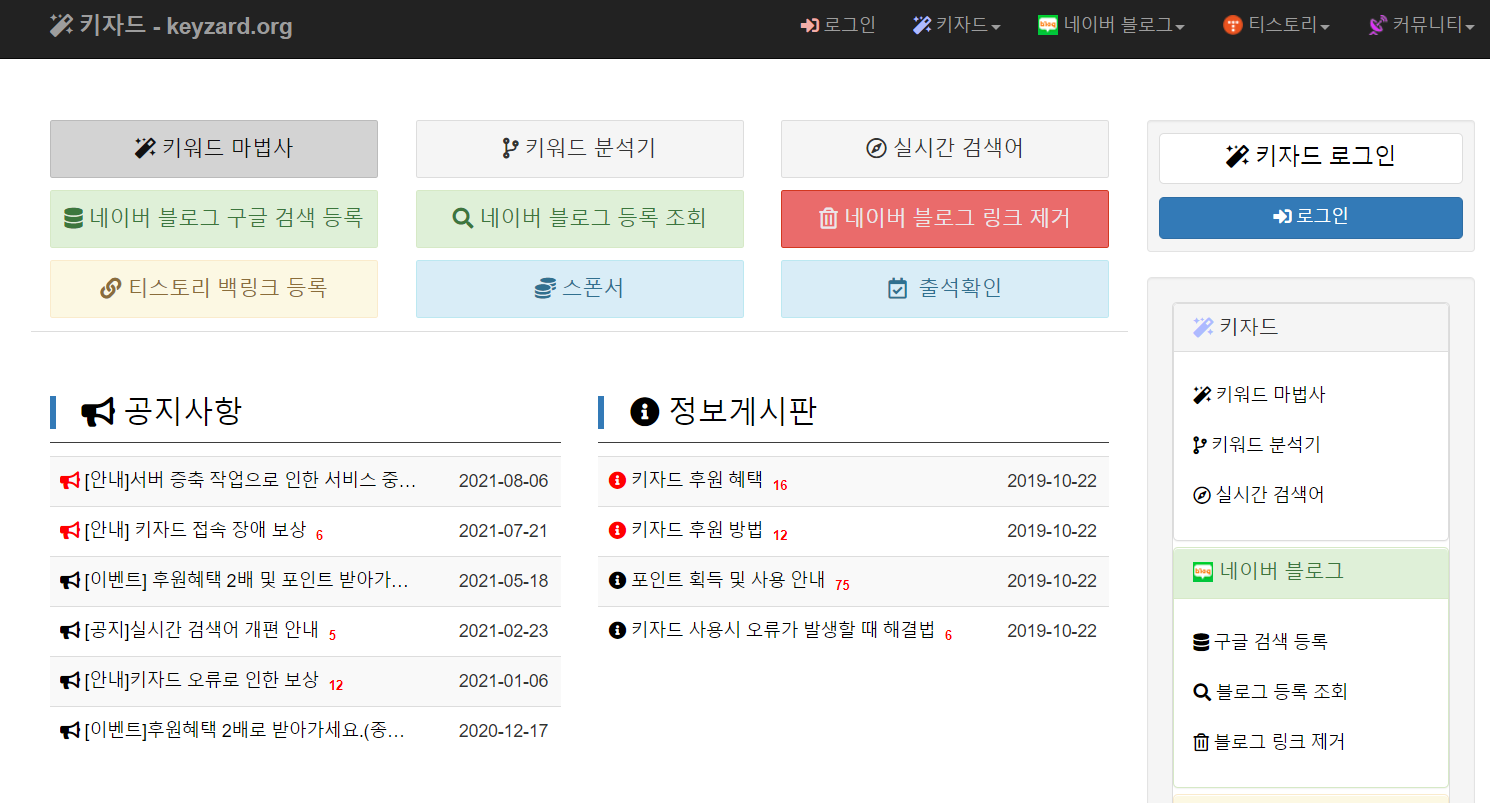Click the megaphone icon beside 공지사항 heading

click(98, 412)
